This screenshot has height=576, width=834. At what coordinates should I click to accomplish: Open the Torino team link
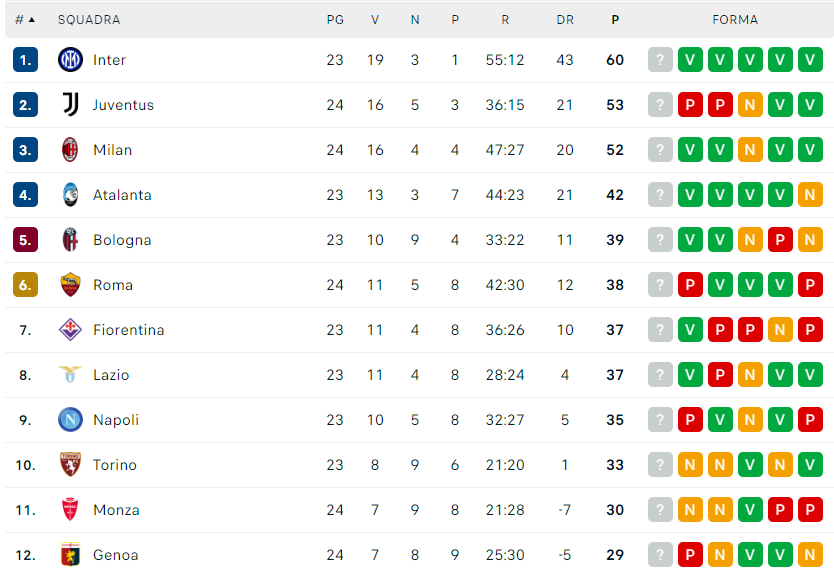[115, 465]
